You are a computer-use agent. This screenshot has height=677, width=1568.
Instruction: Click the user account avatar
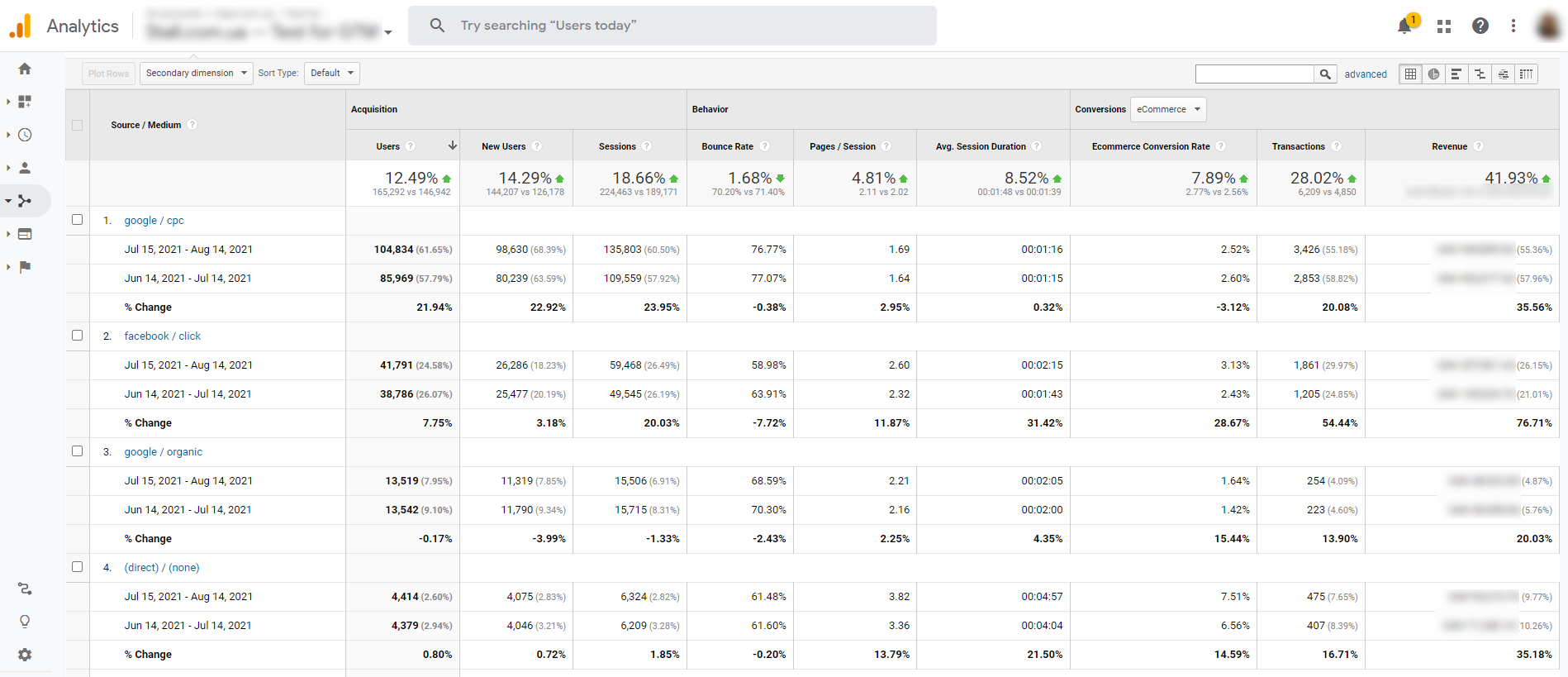coord(1547,26)
